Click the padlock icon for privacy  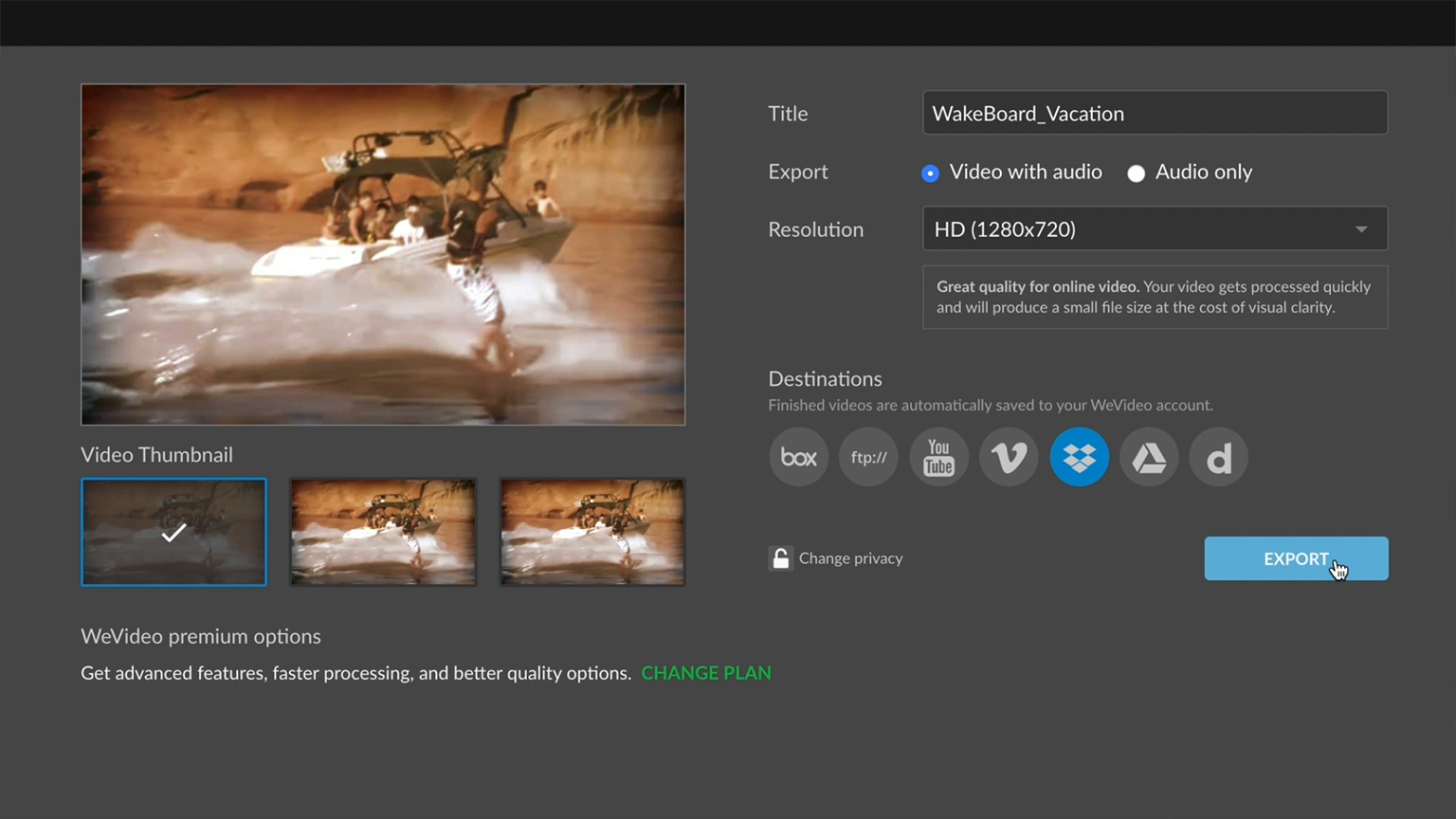(780, 558)
